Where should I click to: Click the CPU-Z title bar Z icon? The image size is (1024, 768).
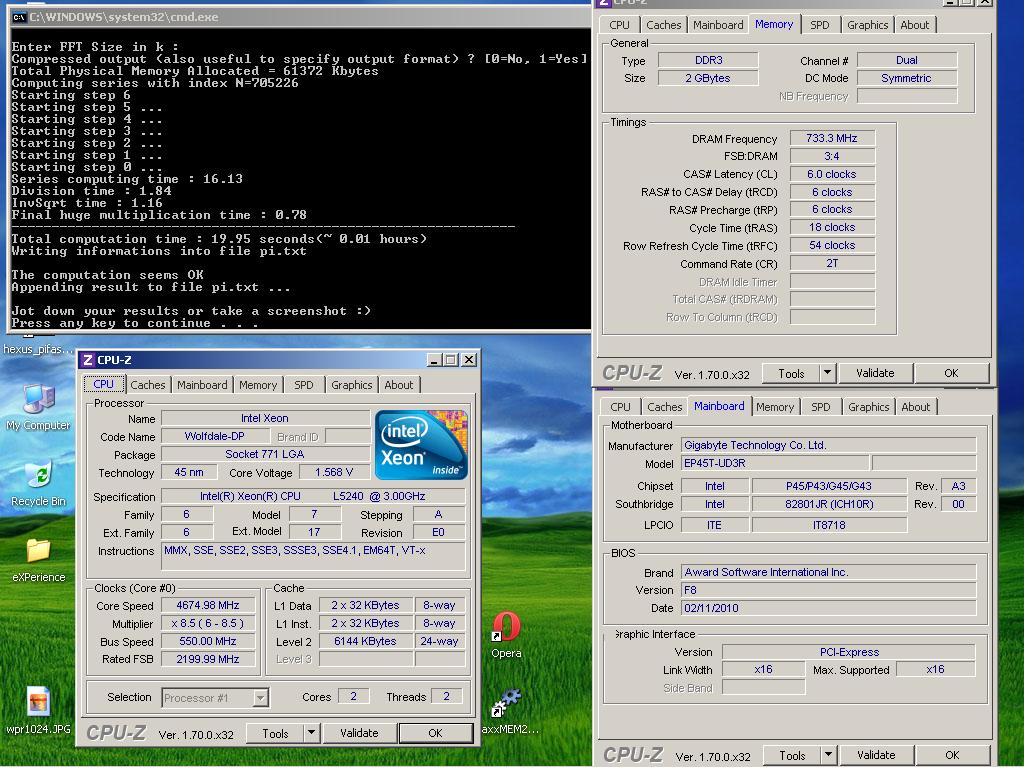pos(88,360)
